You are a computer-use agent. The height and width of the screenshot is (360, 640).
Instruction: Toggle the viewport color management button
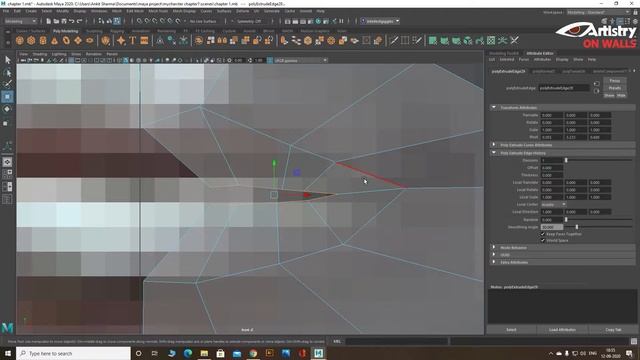[x=270, y=60]
